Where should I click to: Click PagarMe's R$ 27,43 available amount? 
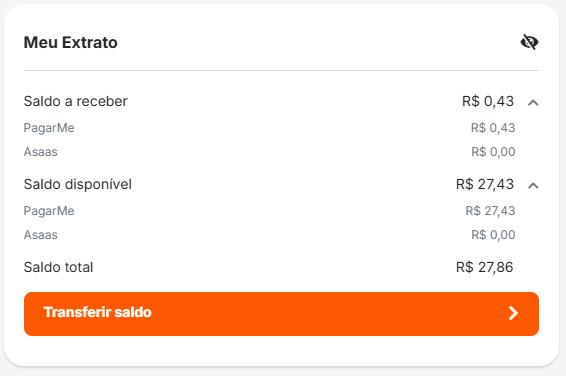(x=490, y=211)
